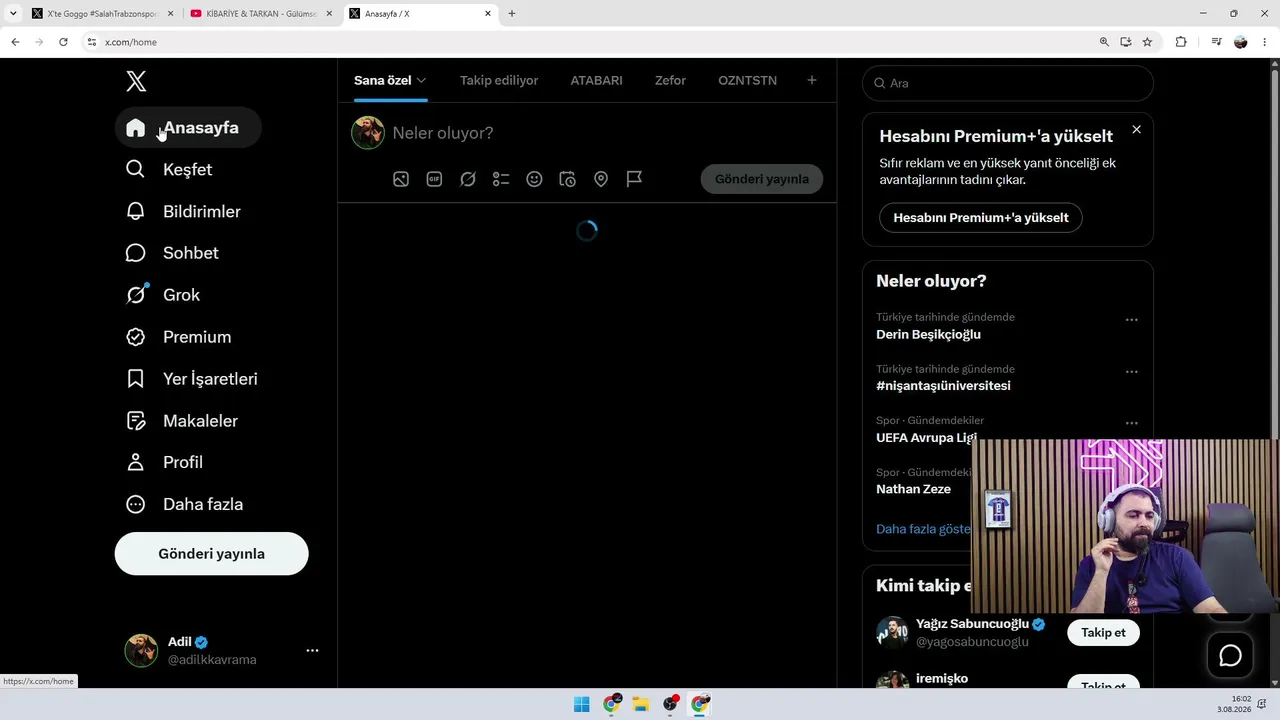This screenshot has height=720, width=1280.
Task: Open the Adil @adilkkavrama account profile
Action: point(212,650)
